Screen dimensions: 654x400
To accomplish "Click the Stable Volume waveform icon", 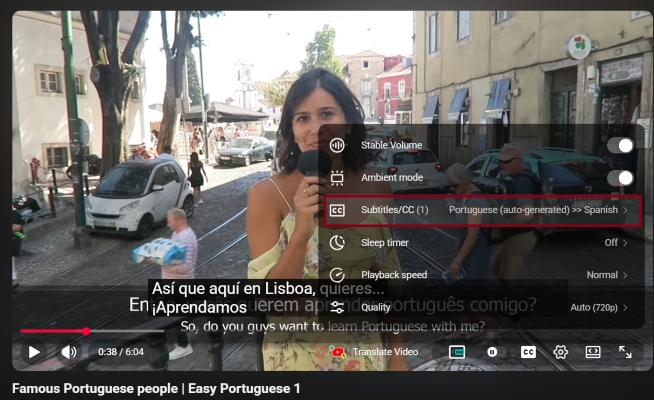I will pyautogui.click(x=337, y=145).
